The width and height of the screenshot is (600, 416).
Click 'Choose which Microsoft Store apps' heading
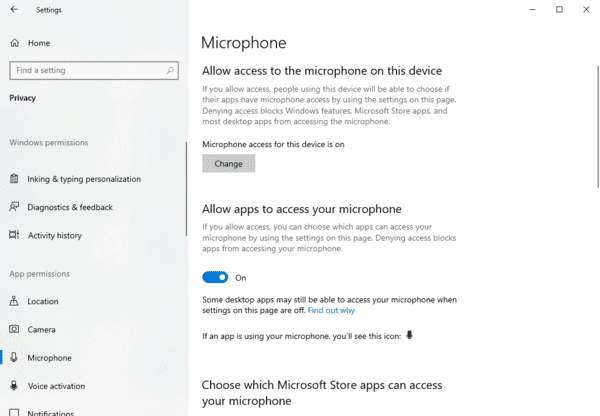click(x=322, y=393)
